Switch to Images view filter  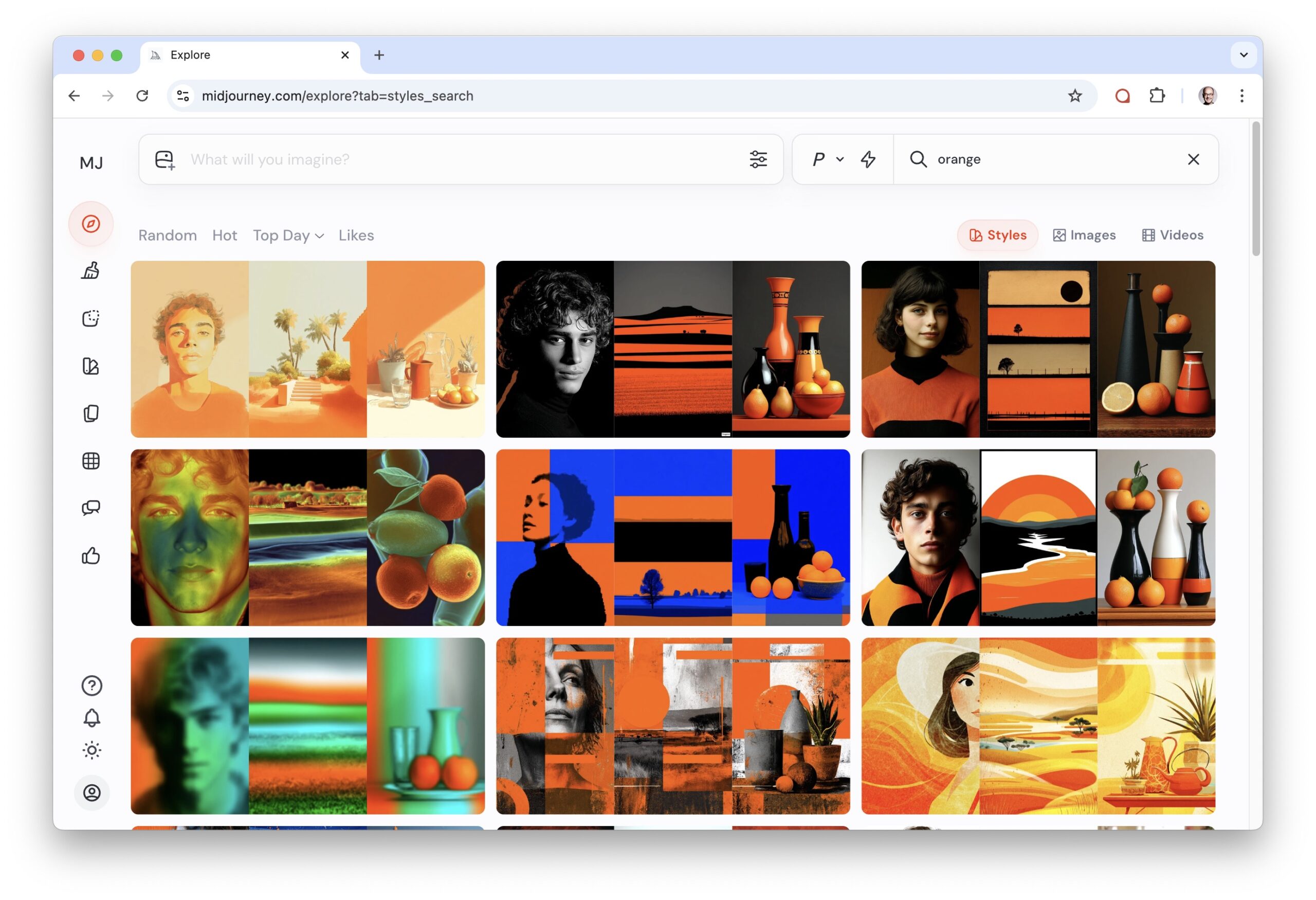pos(1084,235)
